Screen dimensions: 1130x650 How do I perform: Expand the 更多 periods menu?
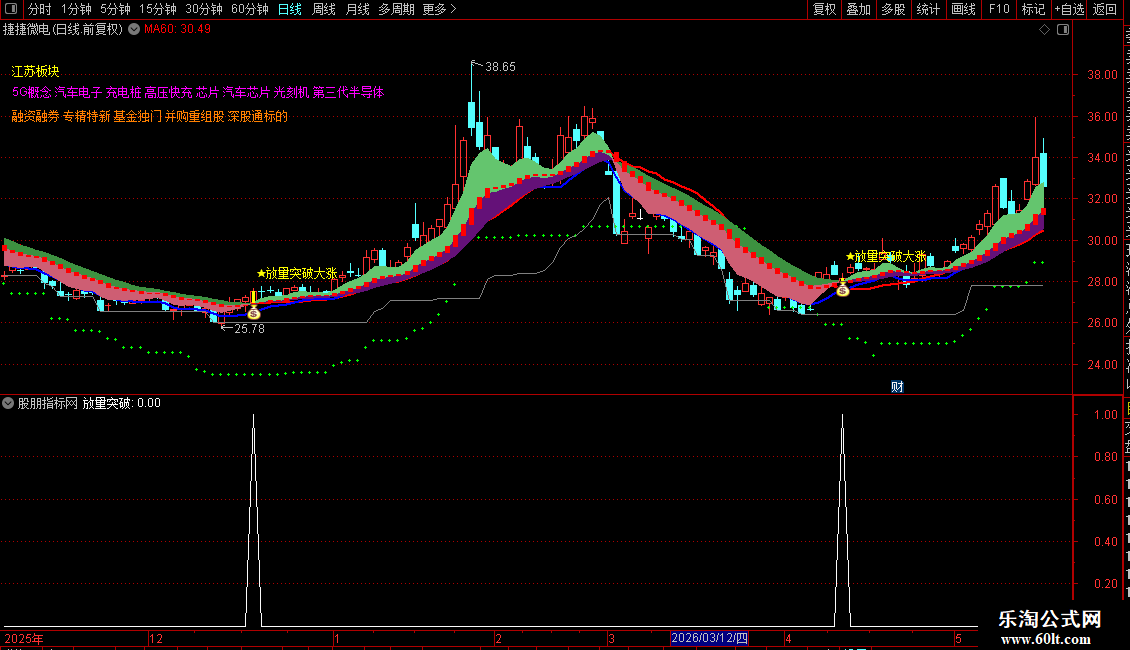click(440, 9)
